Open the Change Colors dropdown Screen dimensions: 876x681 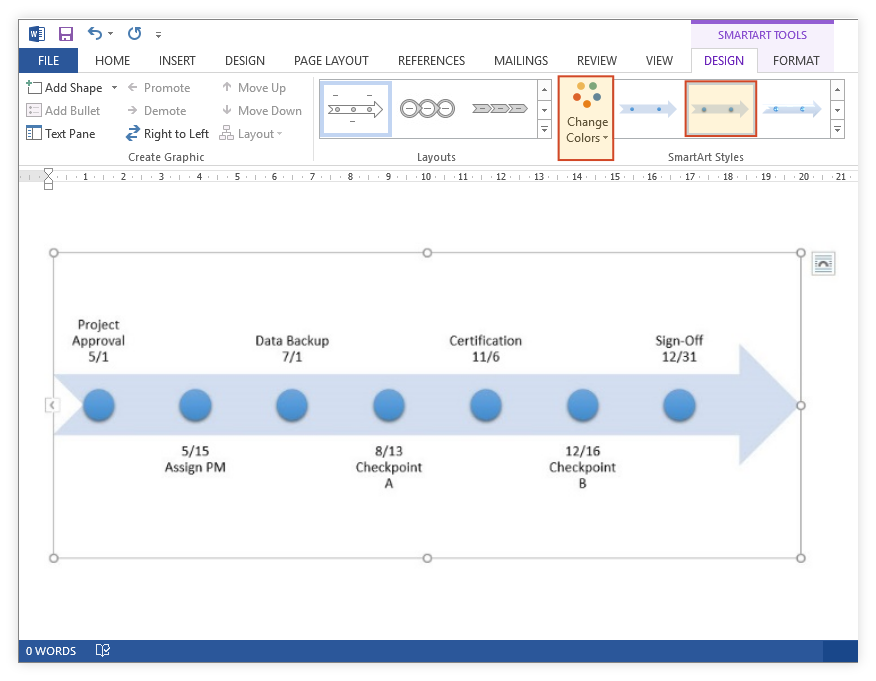click(586, 119)
